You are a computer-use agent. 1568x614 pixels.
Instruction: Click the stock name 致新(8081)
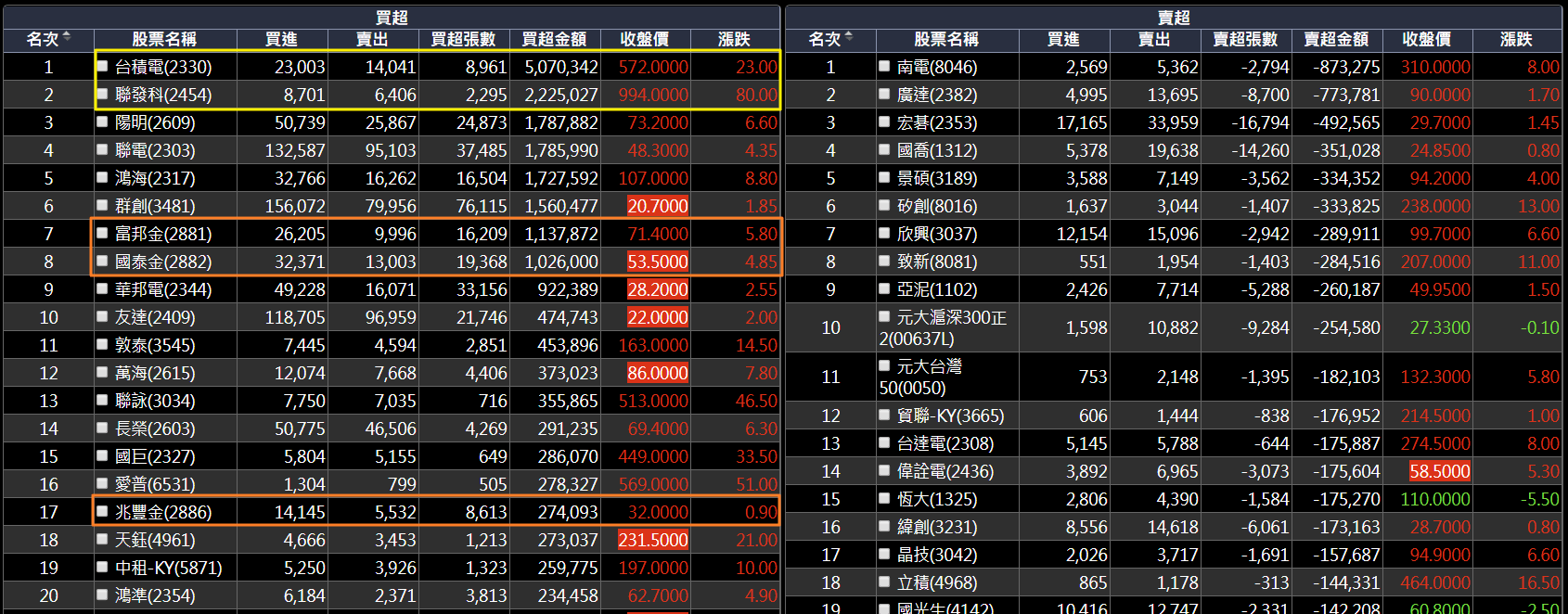[937, 262]
